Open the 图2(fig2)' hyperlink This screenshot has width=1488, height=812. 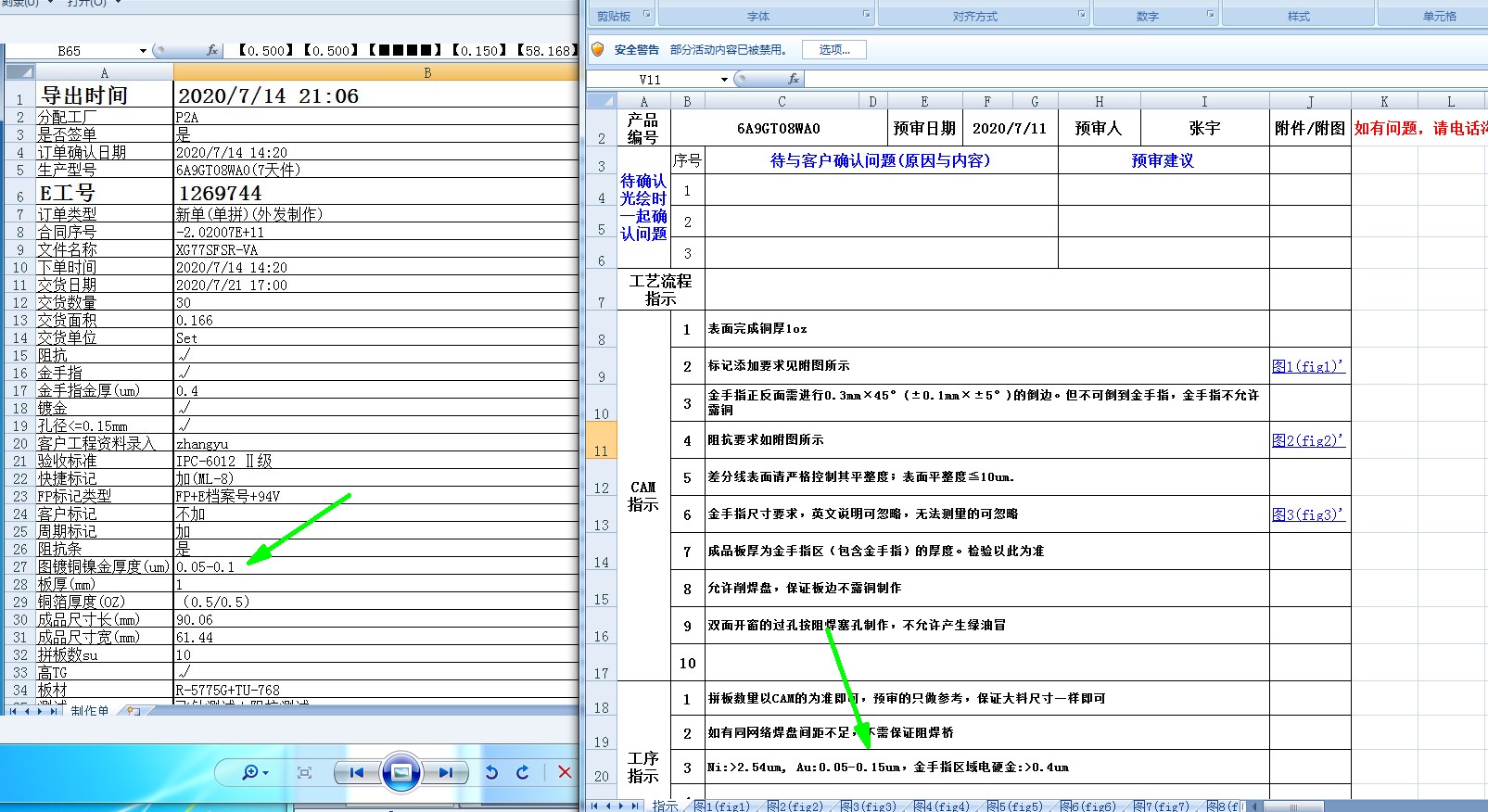[1308, 440]
